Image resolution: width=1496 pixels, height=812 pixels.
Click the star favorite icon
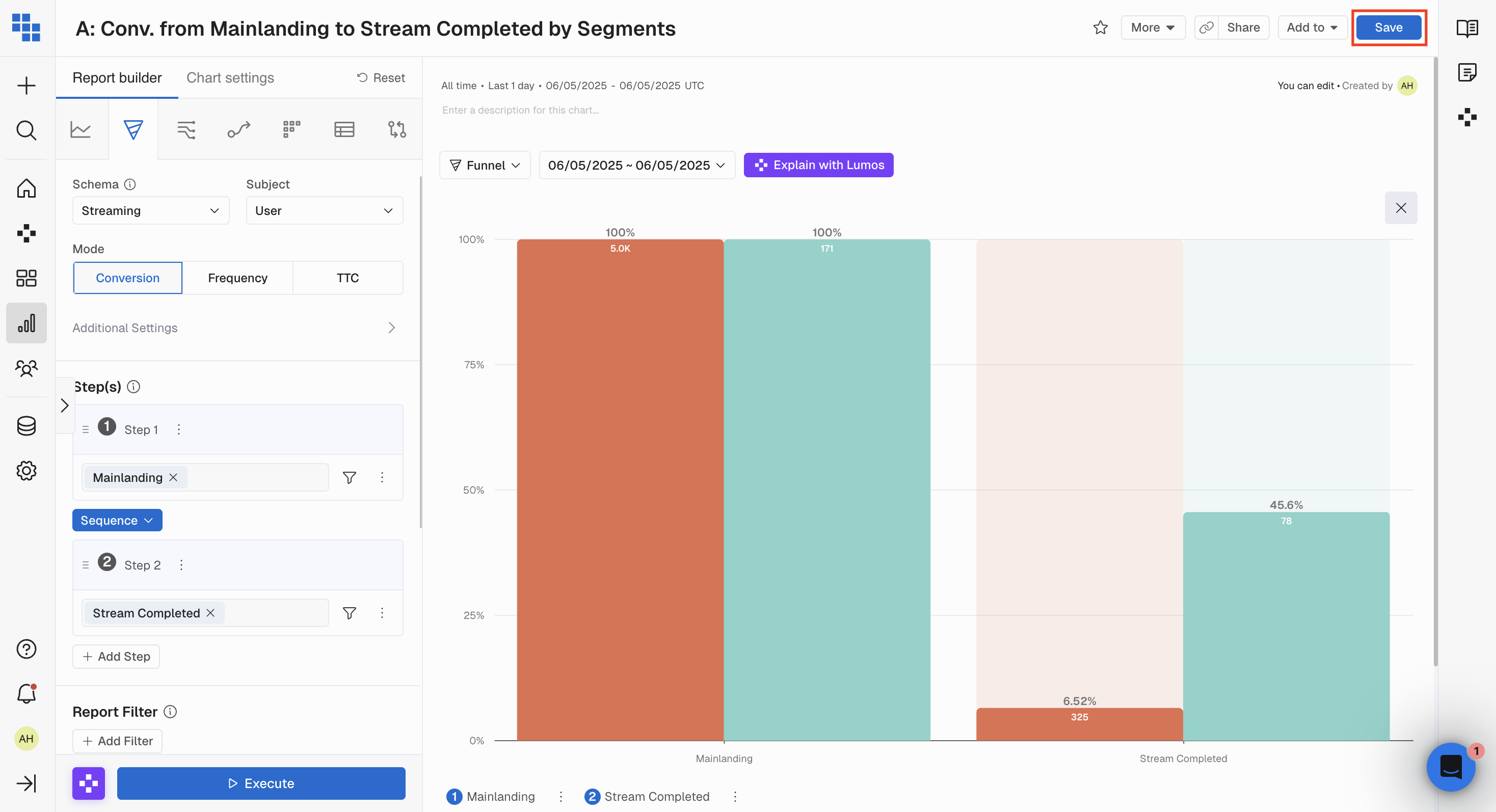click(1100, 28)
